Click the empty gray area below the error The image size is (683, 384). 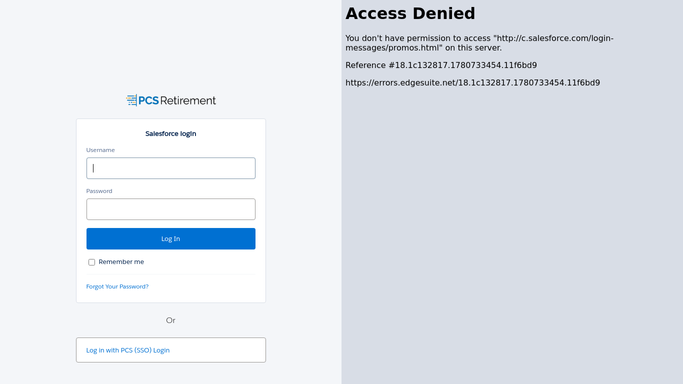coord(512,235)
